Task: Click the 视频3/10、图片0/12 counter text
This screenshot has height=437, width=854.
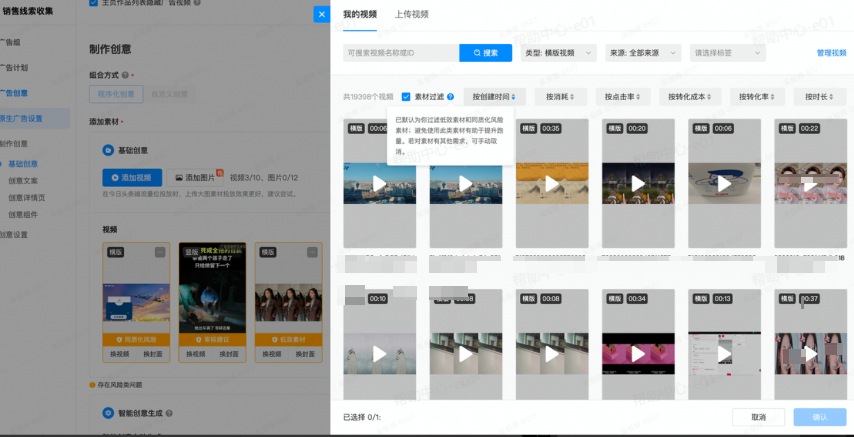Action: (x=264, y=178)
